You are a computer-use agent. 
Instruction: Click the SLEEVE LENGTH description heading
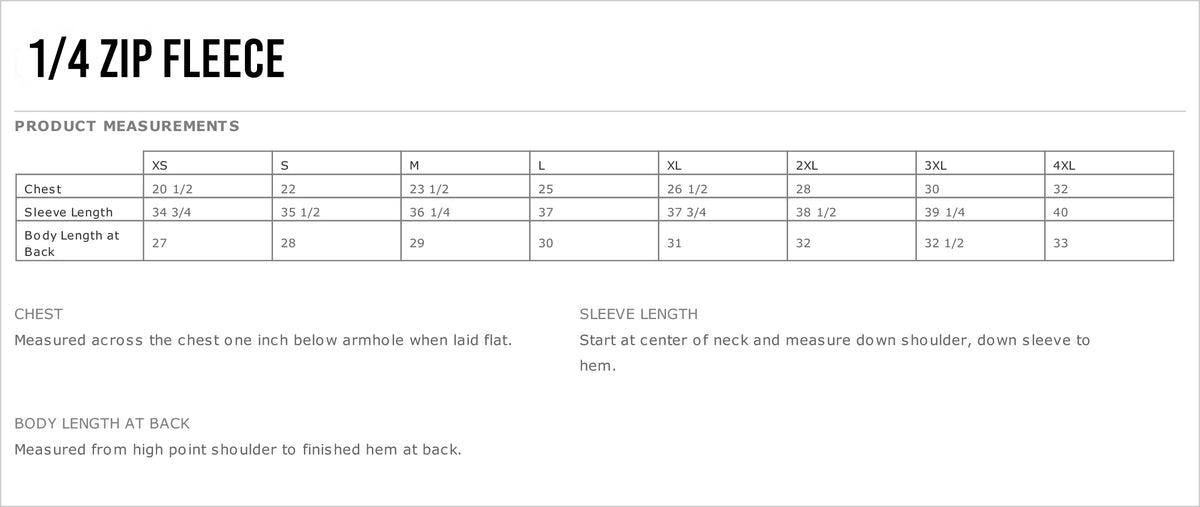pos(638,314)
